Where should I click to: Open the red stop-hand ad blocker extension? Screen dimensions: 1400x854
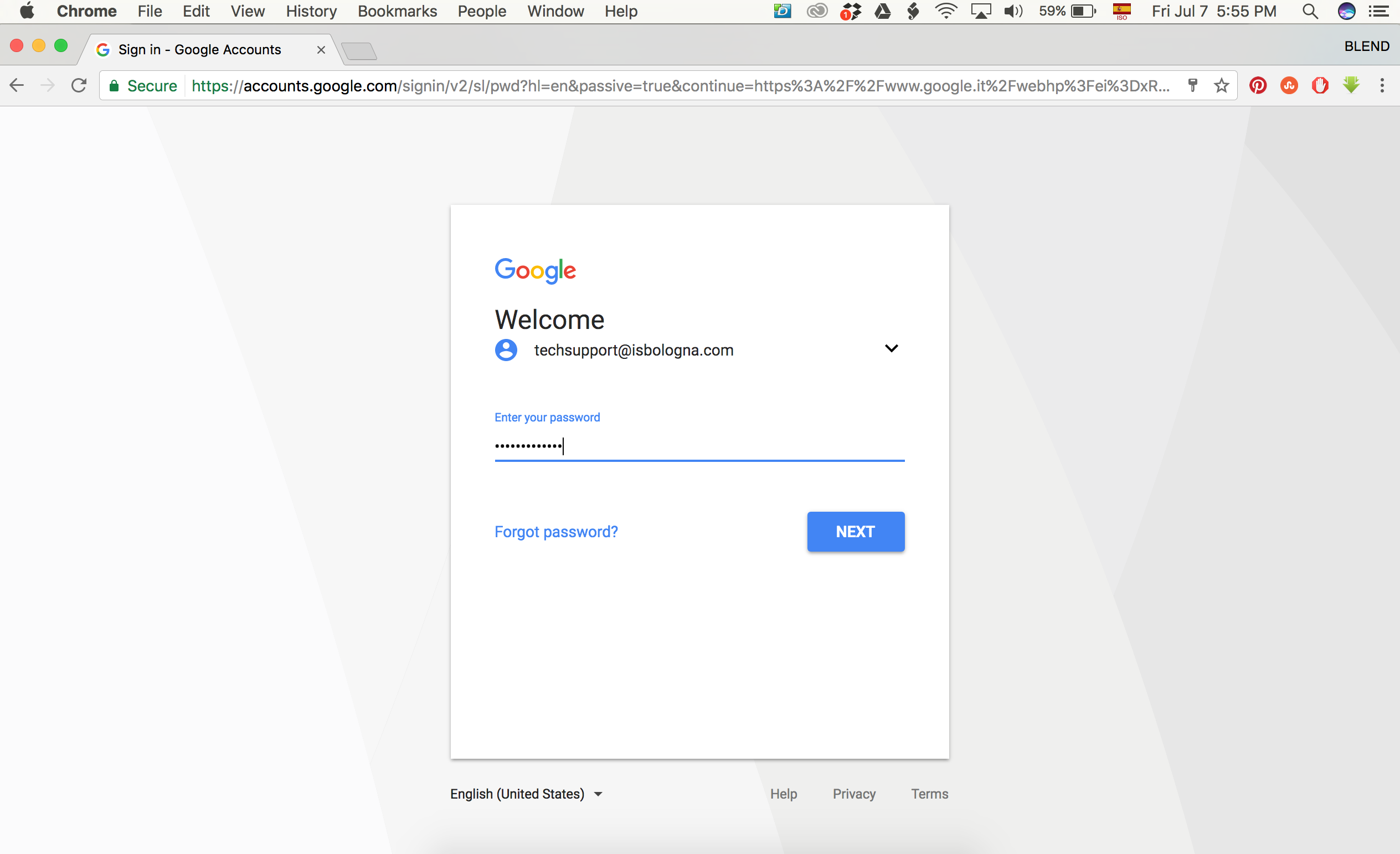pos(1319,86)
